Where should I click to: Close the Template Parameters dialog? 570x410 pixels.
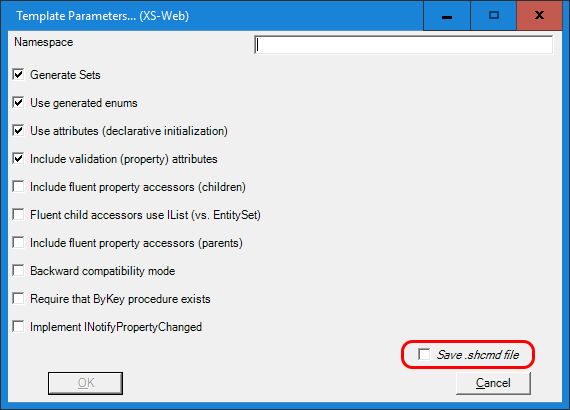[x=539, y=16]
